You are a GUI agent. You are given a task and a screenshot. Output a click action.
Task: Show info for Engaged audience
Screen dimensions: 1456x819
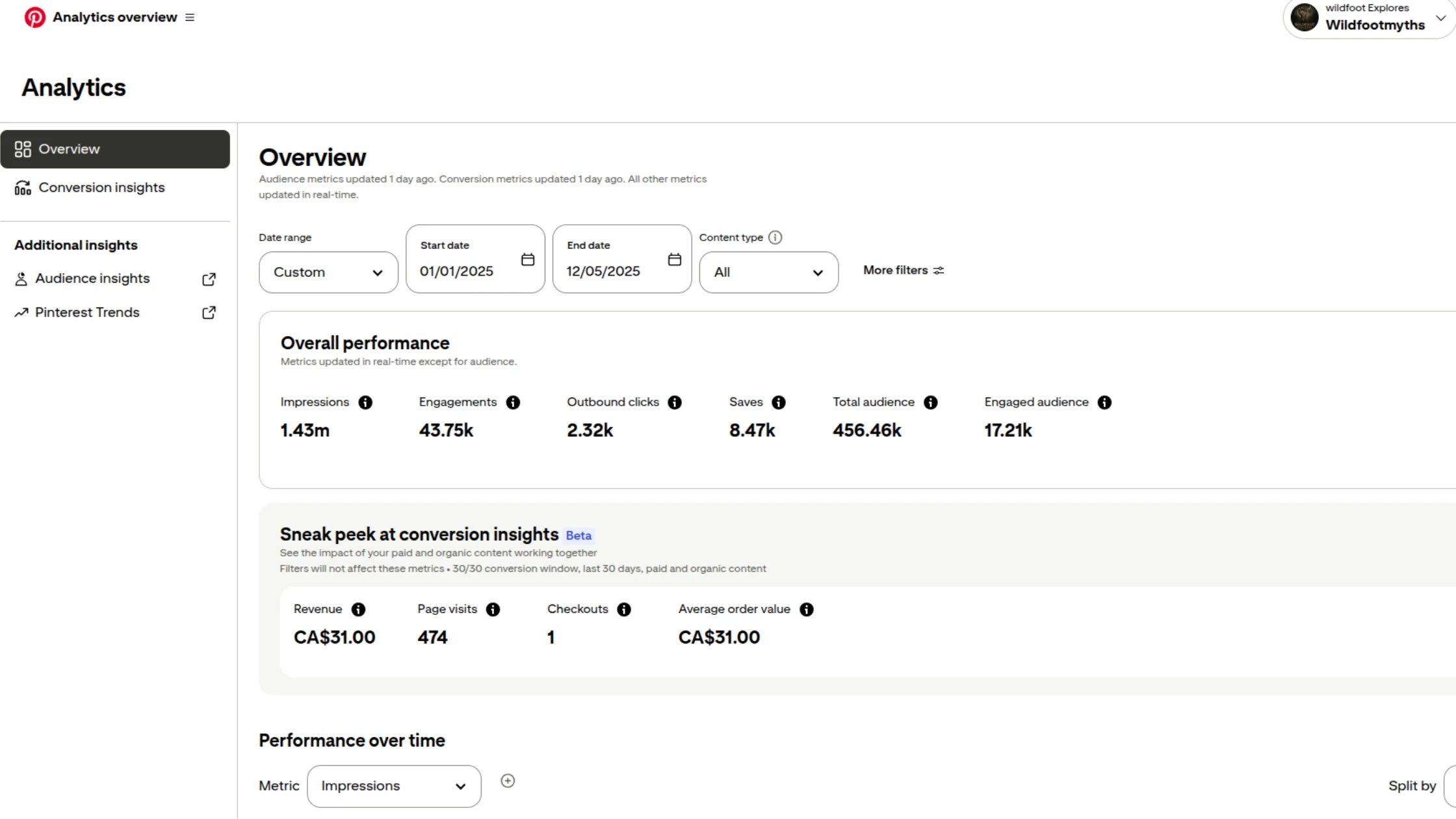(1104, 402)
